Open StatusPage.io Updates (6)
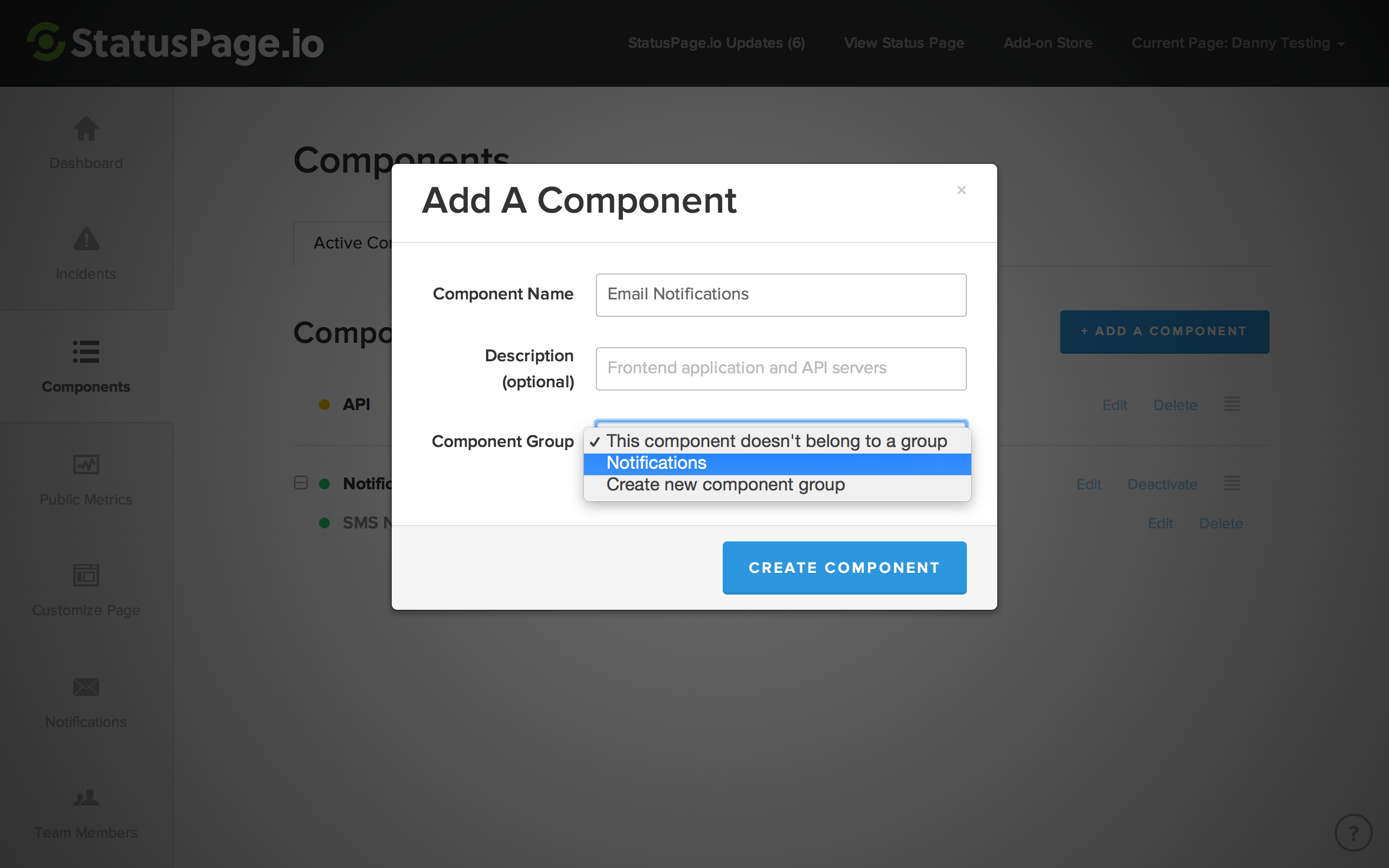 [x=716, y=43]
